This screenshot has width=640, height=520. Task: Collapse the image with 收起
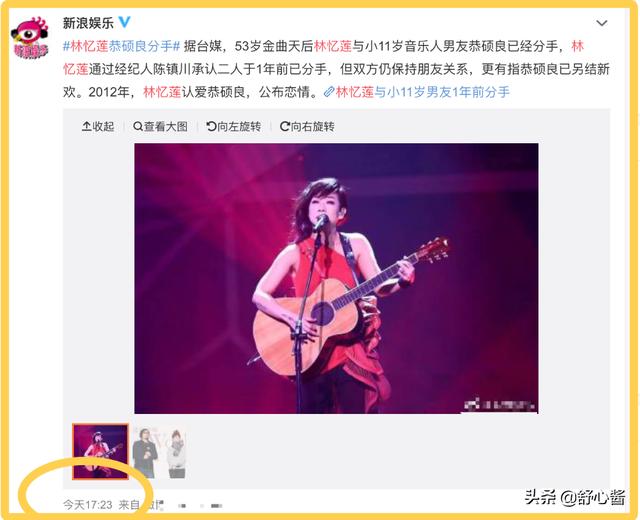click(98, 127)
